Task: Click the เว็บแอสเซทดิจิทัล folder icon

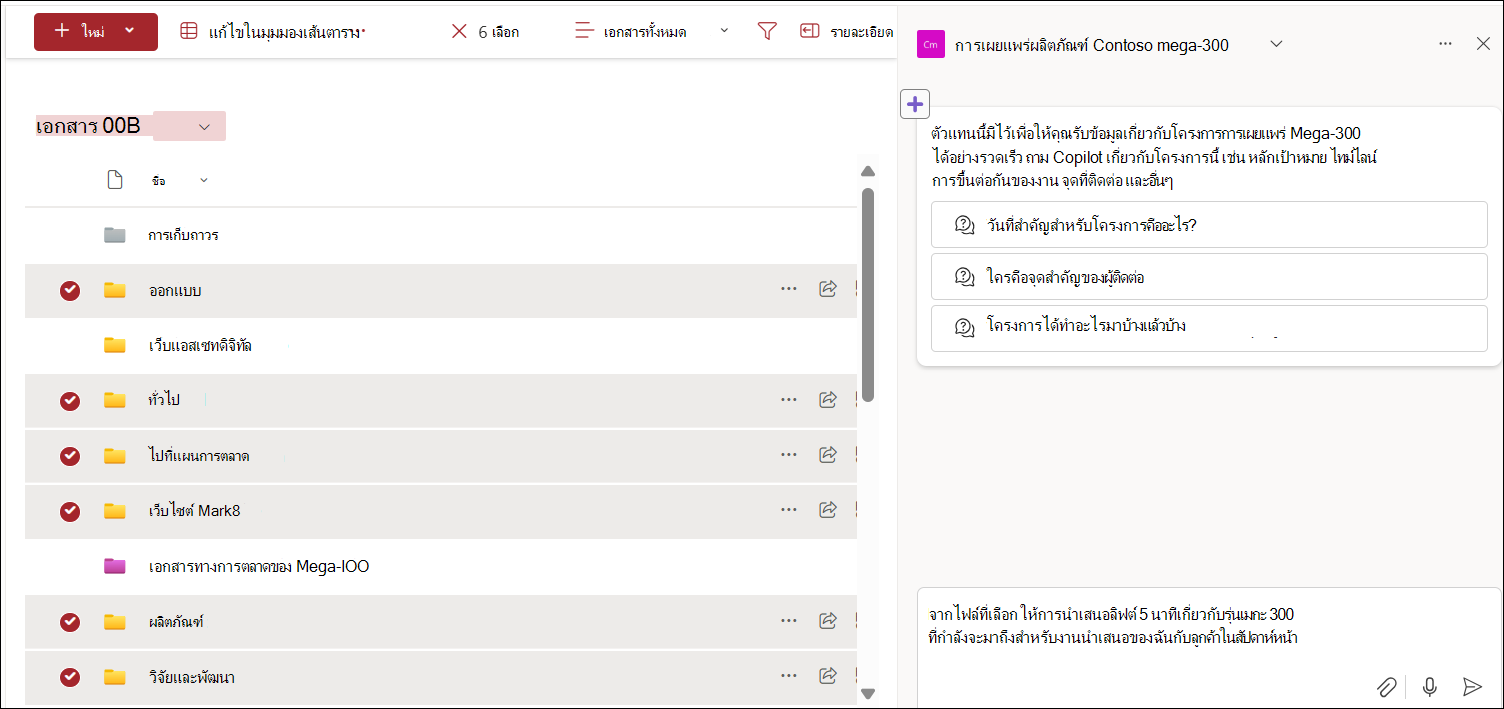Action: pos(115,345)
